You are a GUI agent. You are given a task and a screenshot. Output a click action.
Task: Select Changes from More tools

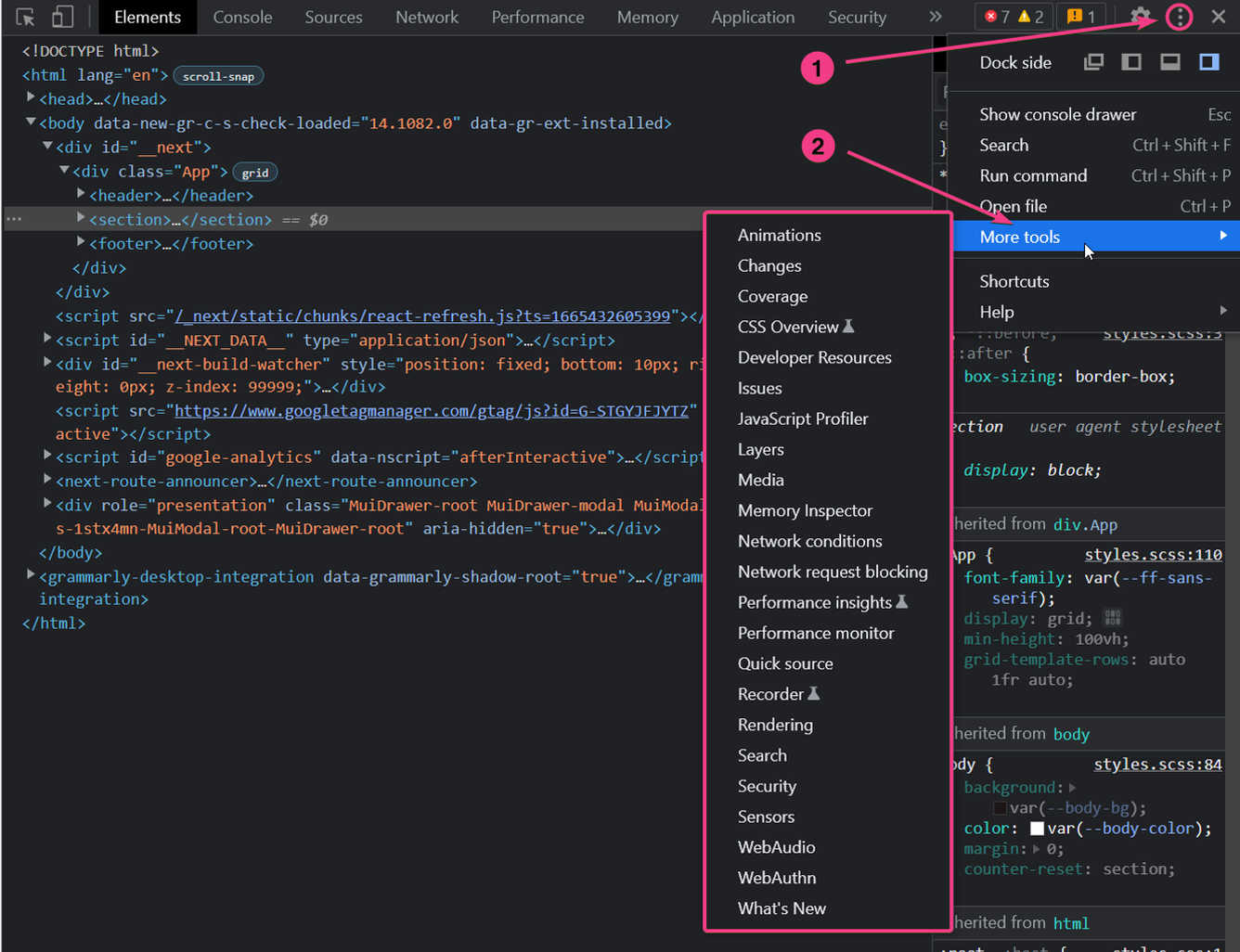[x=828, y=265]
